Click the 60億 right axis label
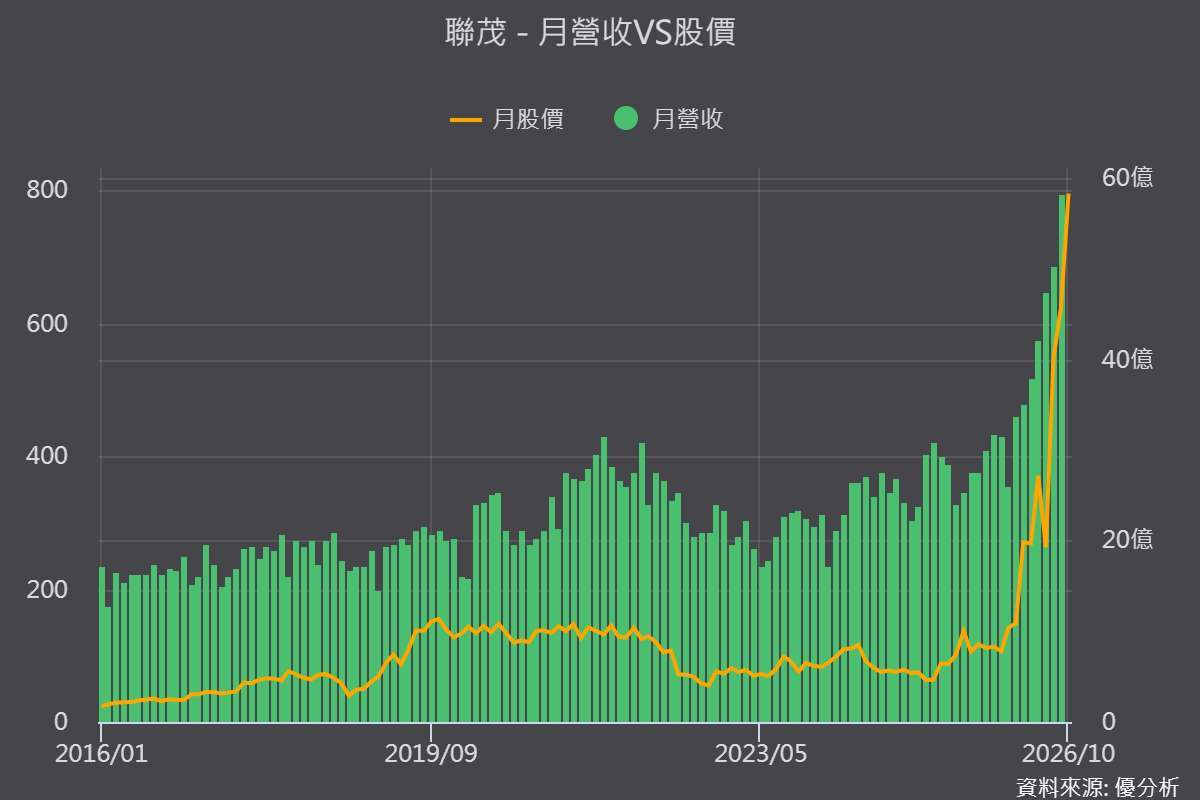 (1128, 178)
